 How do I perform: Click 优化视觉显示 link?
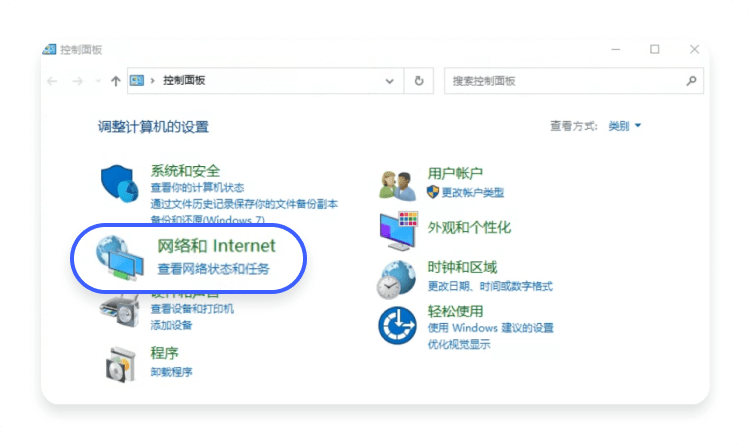pos(459,345)
